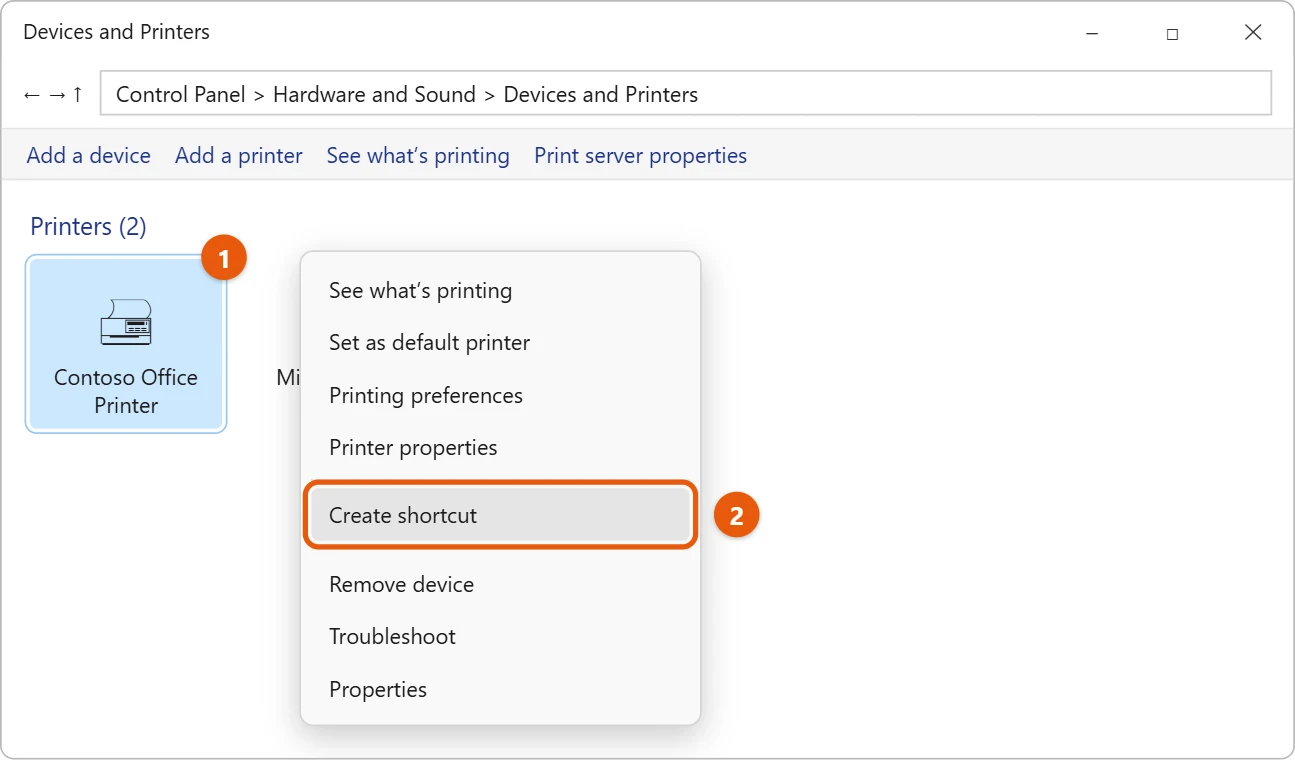Choose Remove device in context menu

[x=500, y=585]
